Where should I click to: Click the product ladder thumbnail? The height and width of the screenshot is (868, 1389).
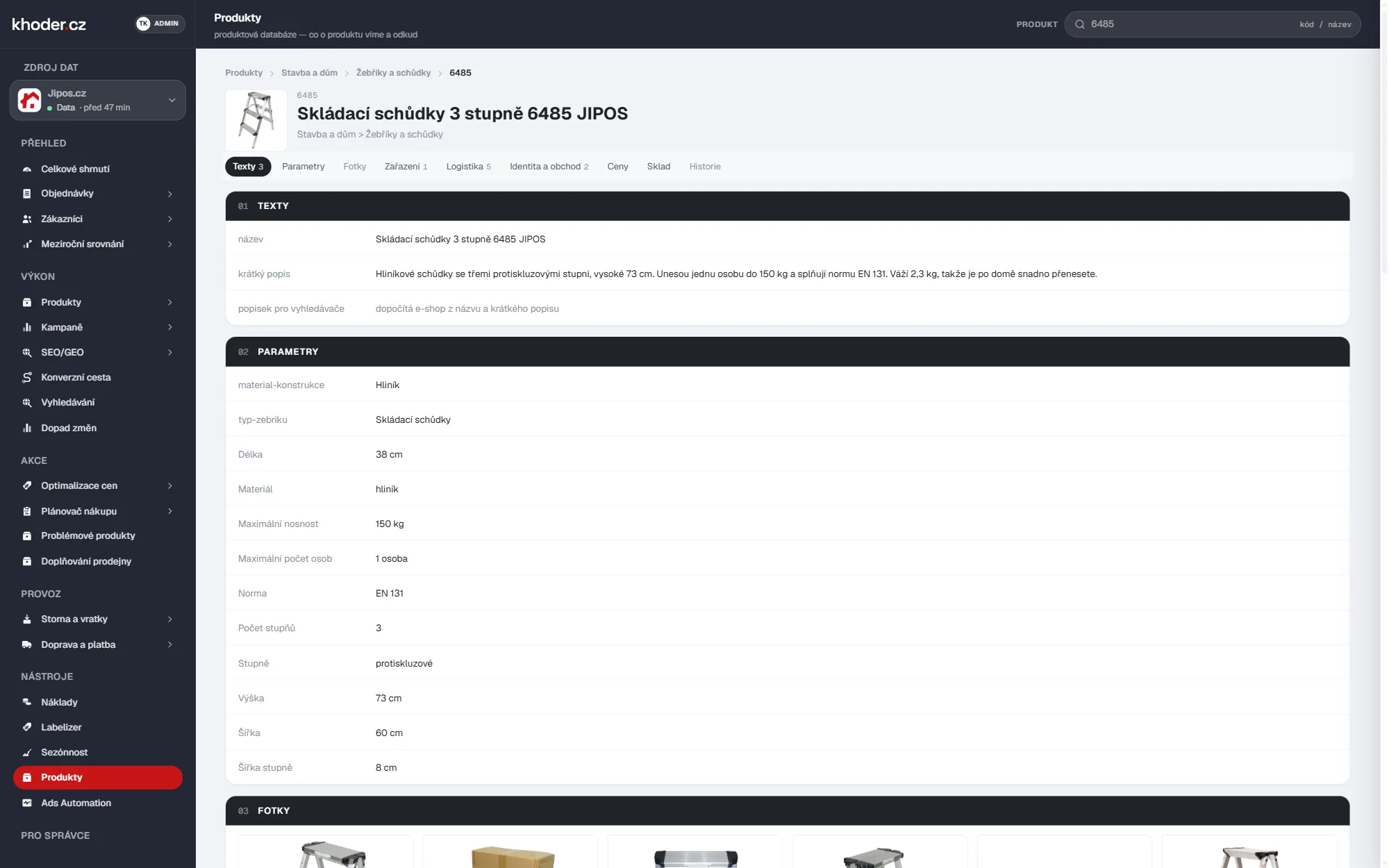(x=256, y=120)
